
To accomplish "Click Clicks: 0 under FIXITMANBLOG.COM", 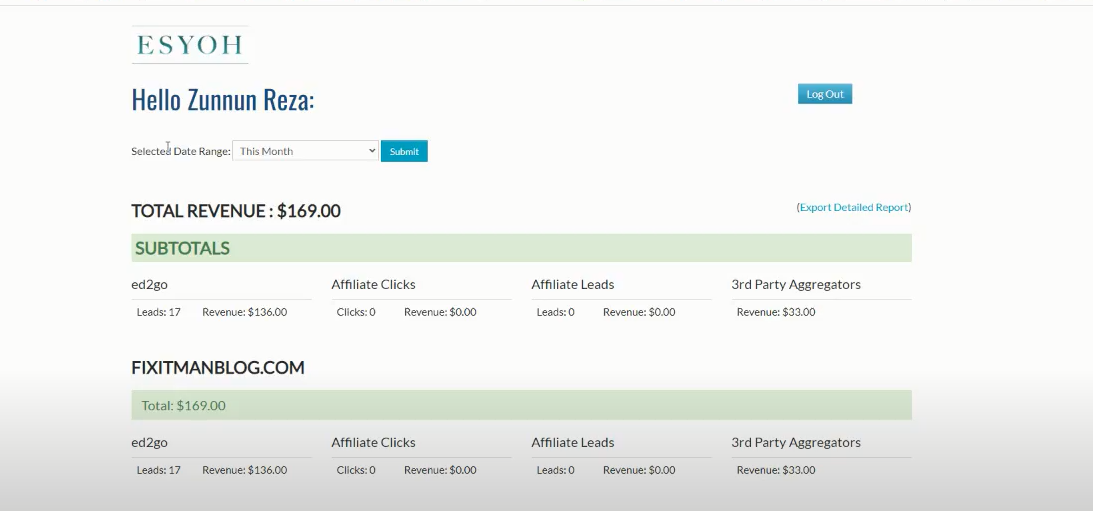I will 356,471.
